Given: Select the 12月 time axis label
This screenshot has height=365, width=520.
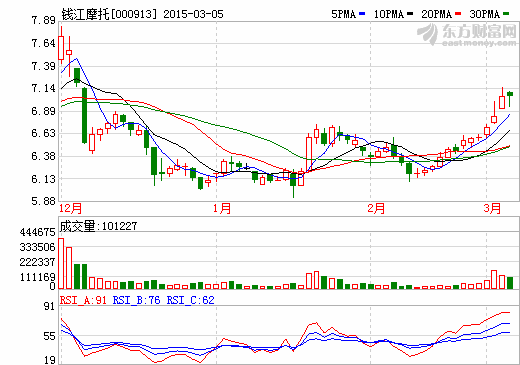Looking at the screenshot, I should (x=71, y=209).
